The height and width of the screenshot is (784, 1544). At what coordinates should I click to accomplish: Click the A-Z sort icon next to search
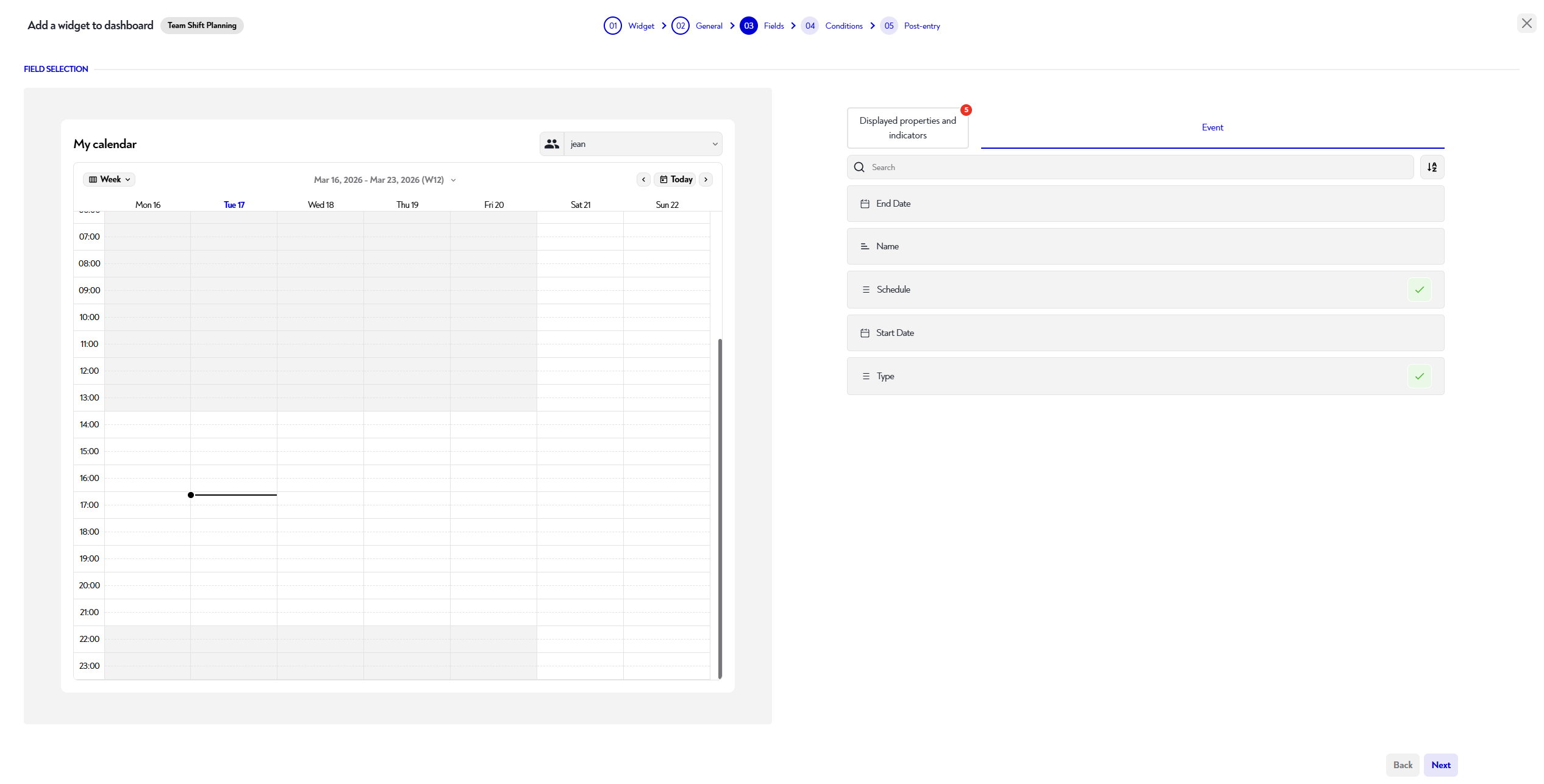(x=1432, y=166)
